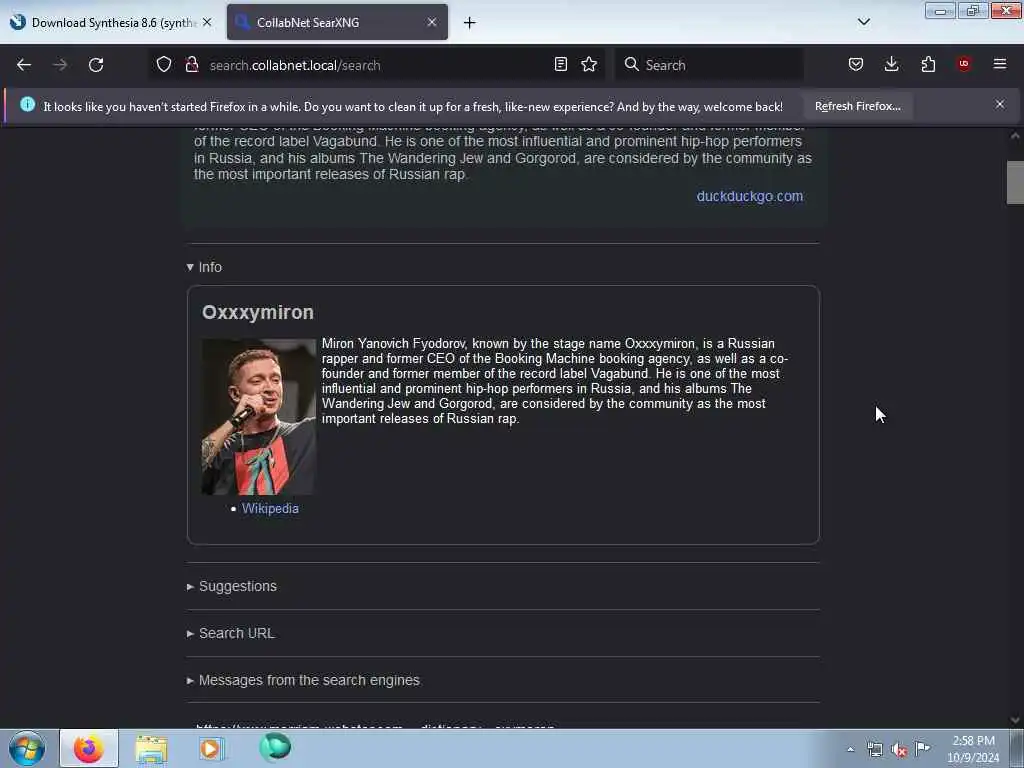The height and width of the screenshot is (768, 1024).
Task: Open the duckduckgo.com link
Action: pyautogui.click(x=750, y=196)
